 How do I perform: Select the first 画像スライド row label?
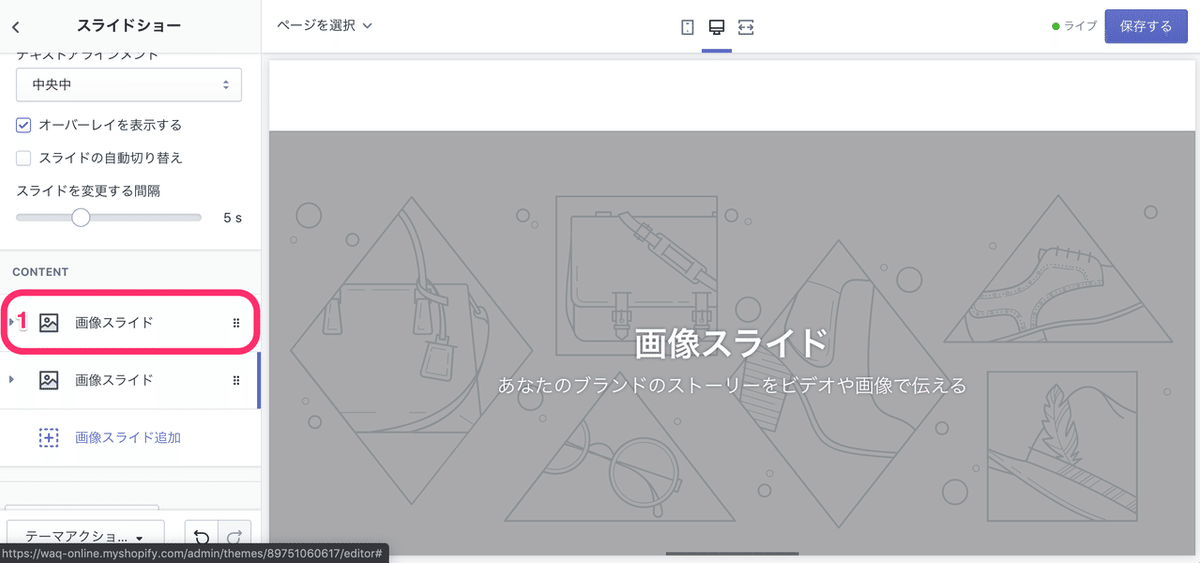114,322
